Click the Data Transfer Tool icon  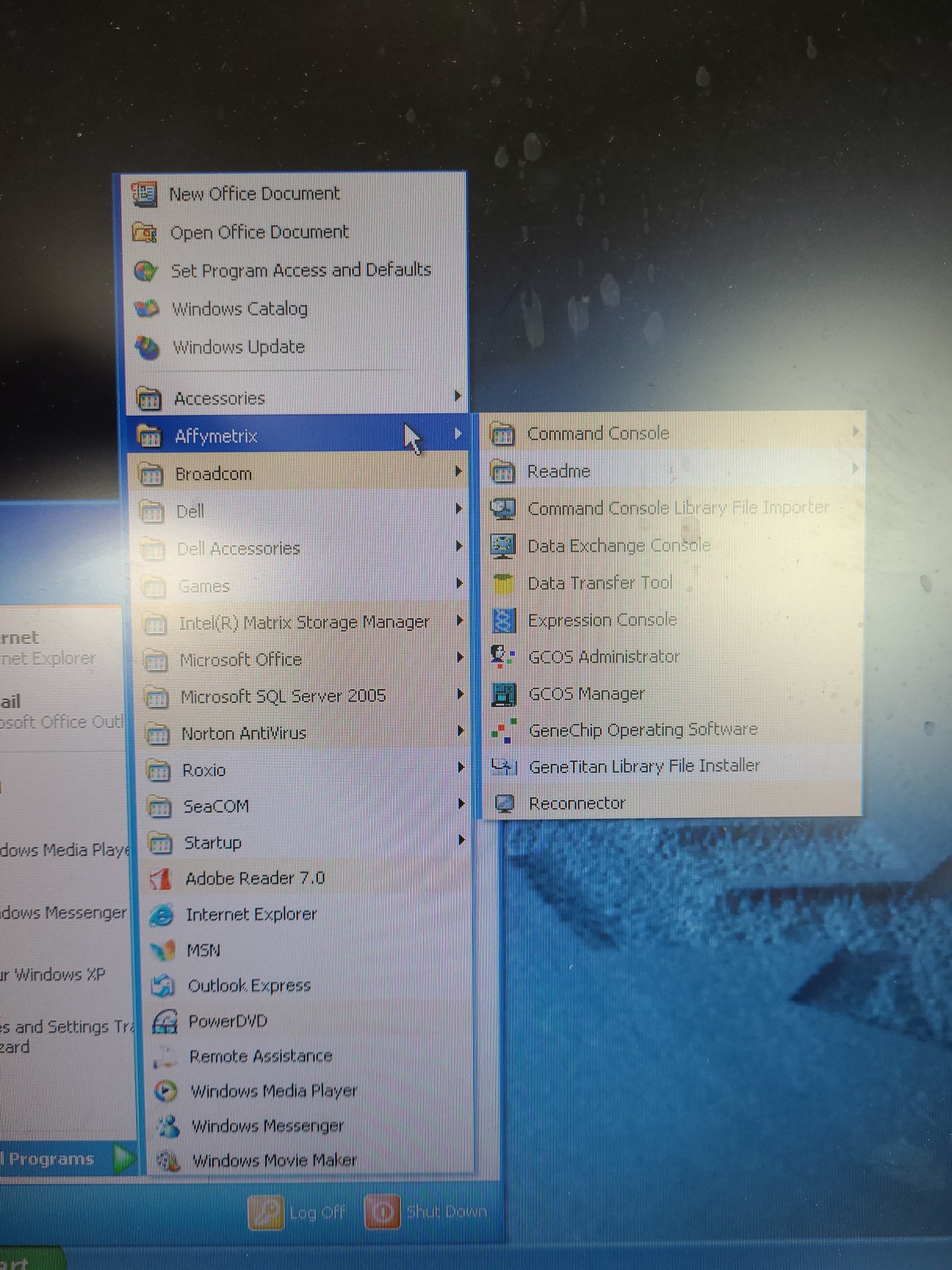tap(503, 584)
